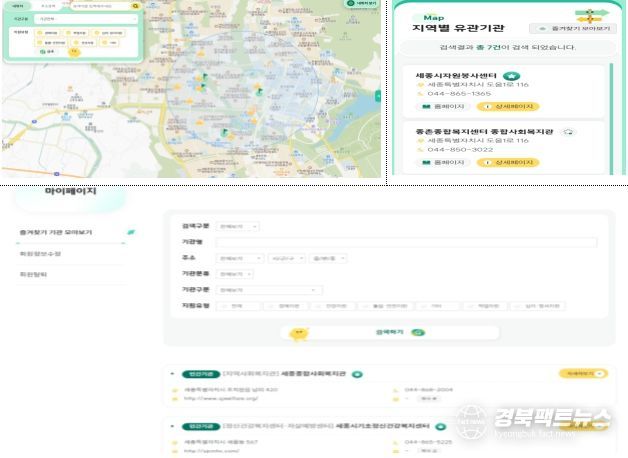Click the round icon beside 세종종합사회복지관 in results

point(357,374)
